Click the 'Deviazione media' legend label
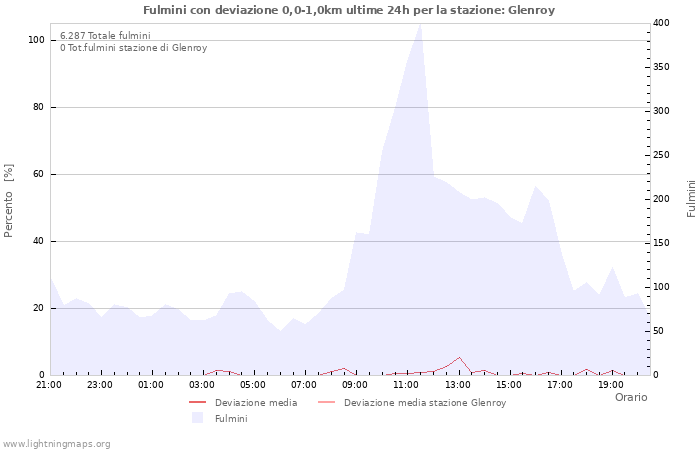This screenshot has height=450, width=700. pos(256,403)
